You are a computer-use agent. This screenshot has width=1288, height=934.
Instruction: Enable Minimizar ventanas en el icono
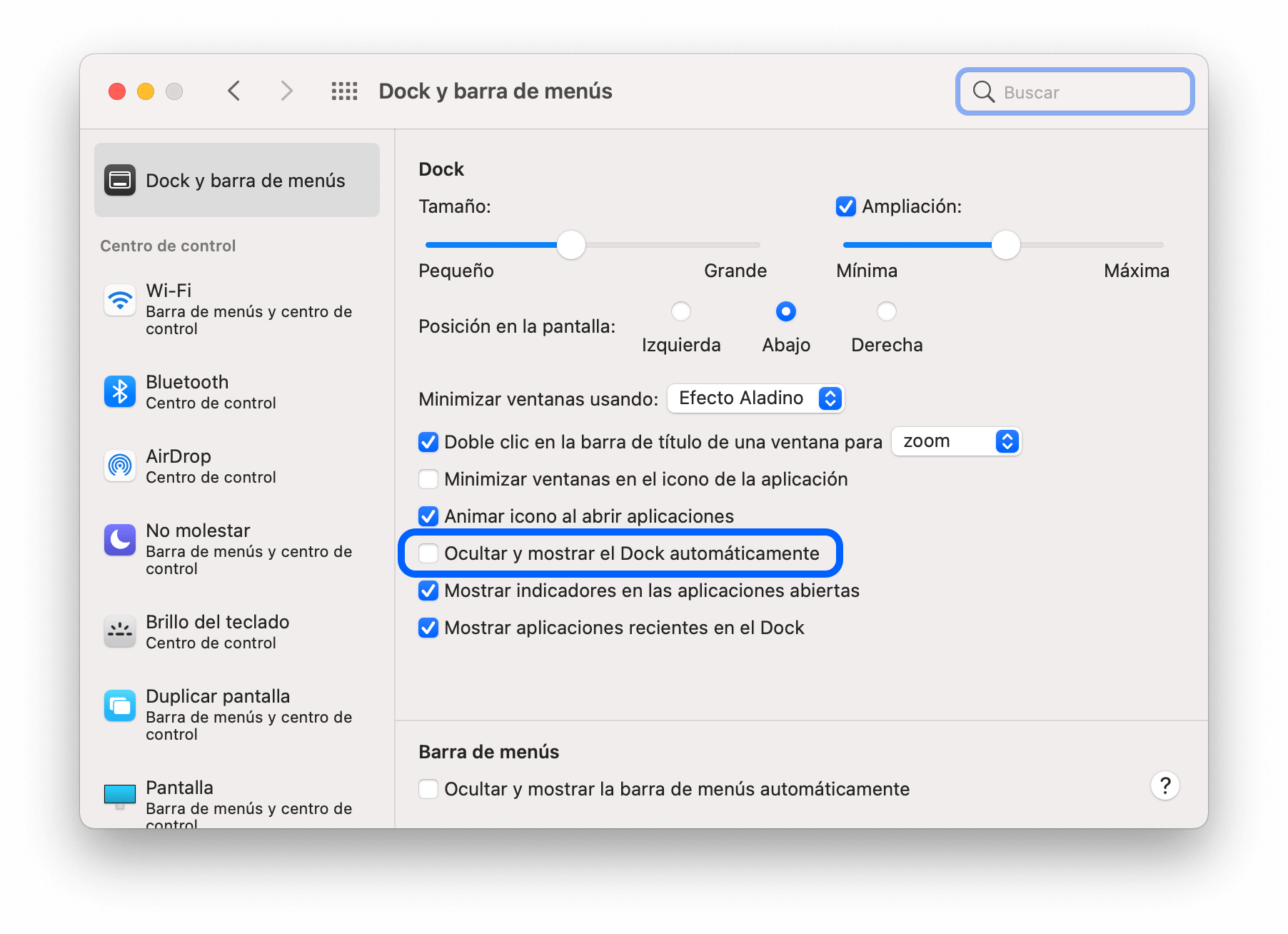pos(428,479)
